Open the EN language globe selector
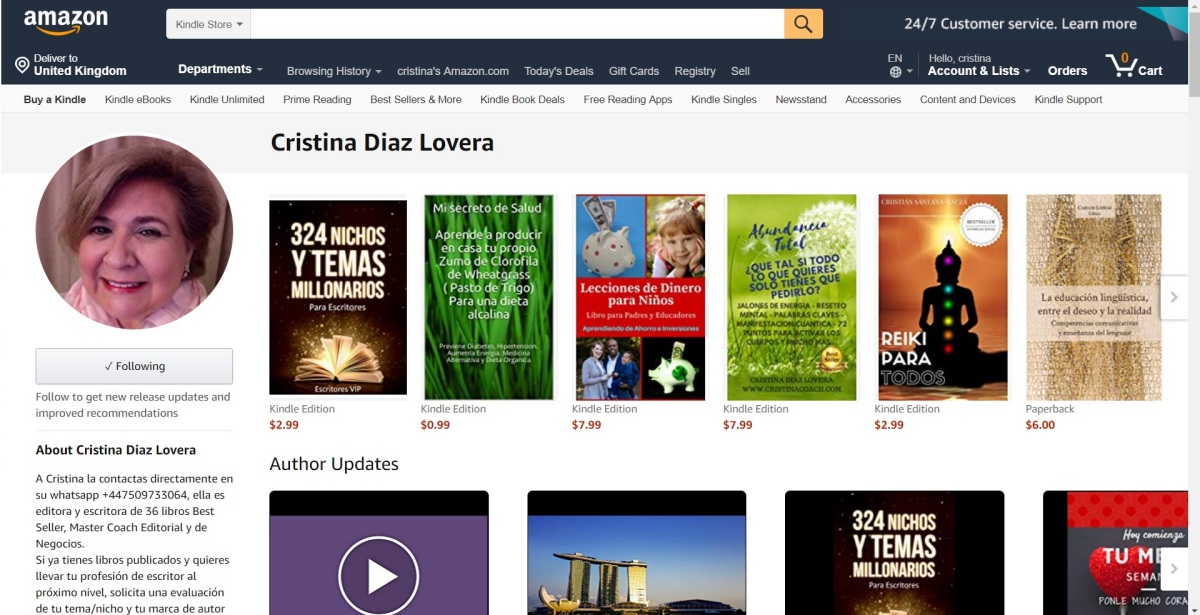This screenshot has height=615, width=1200. tap(900, 65)
